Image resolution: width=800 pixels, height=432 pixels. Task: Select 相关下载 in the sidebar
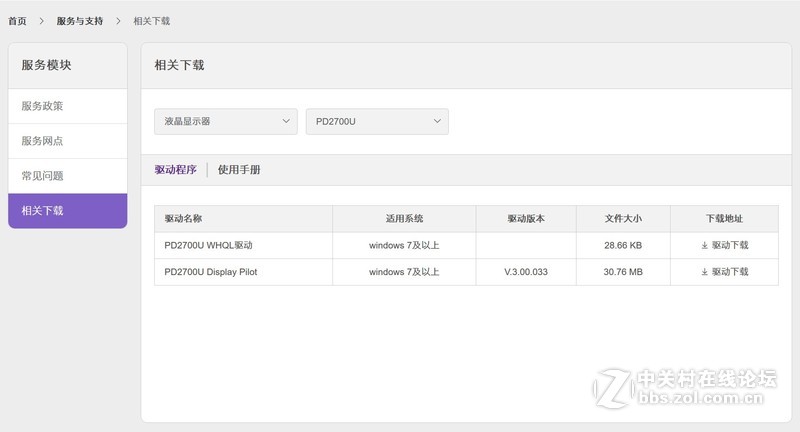(67, 211)
